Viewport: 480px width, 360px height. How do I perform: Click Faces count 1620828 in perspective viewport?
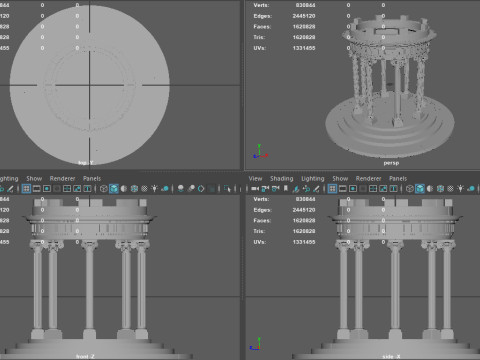tap(304, 27)
